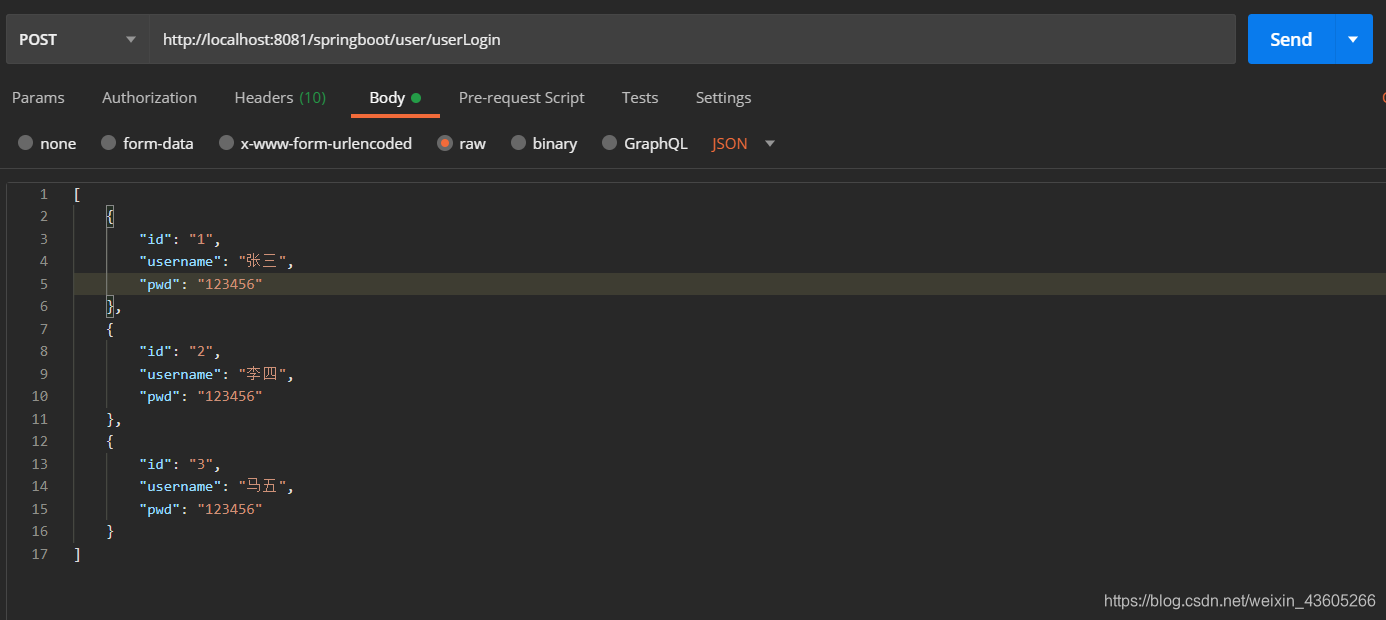Open the Authorization tab
The width and height of the screenshot is (1386, 620).
click(x=149, y=97)
